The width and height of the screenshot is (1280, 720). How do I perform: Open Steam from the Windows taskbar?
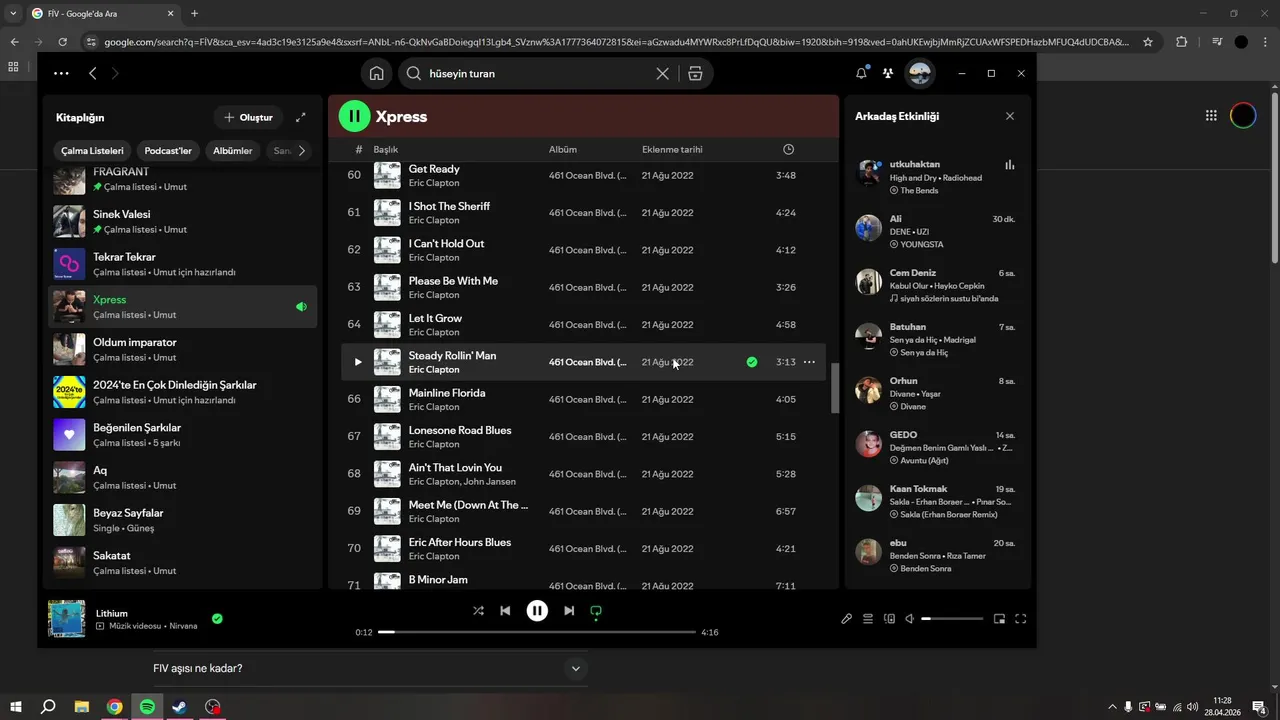(179, 707)
